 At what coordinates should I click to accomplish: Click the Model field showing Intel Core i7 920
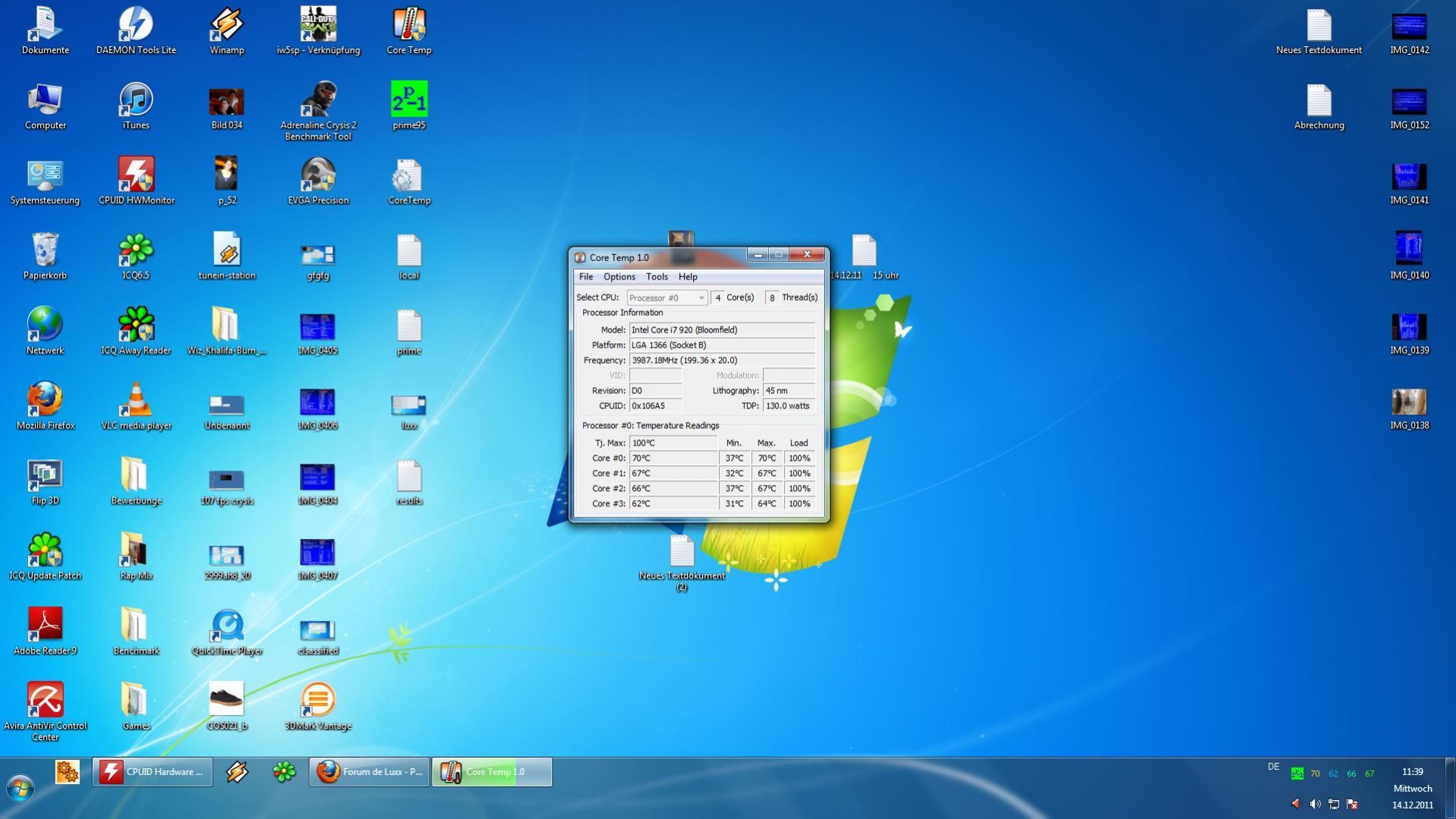(x=722, y=330)
